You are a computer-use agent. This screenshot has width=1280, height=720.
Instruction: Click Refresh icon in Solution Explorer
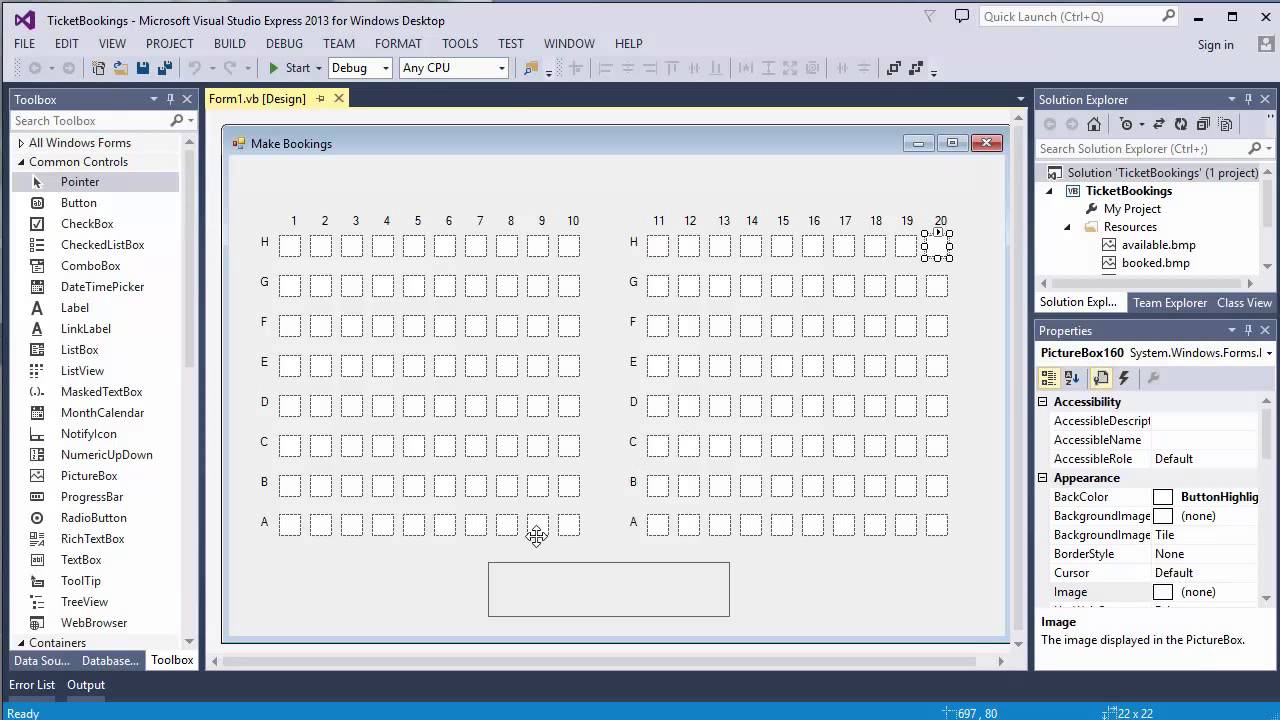tap(1180, 123)
